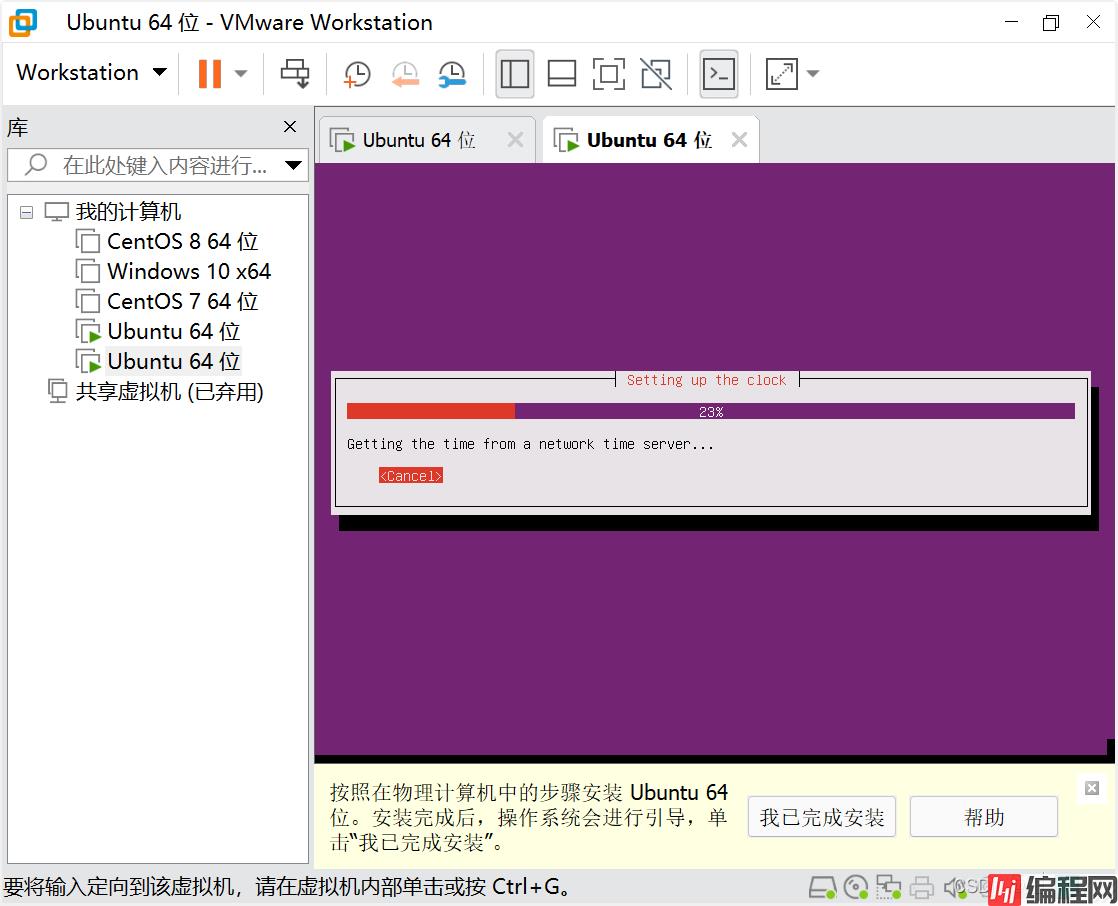Switch to Unity mode icon
Image resolution: width=1118 pixels, height=906 pixels.
click(x=656, y=73)
